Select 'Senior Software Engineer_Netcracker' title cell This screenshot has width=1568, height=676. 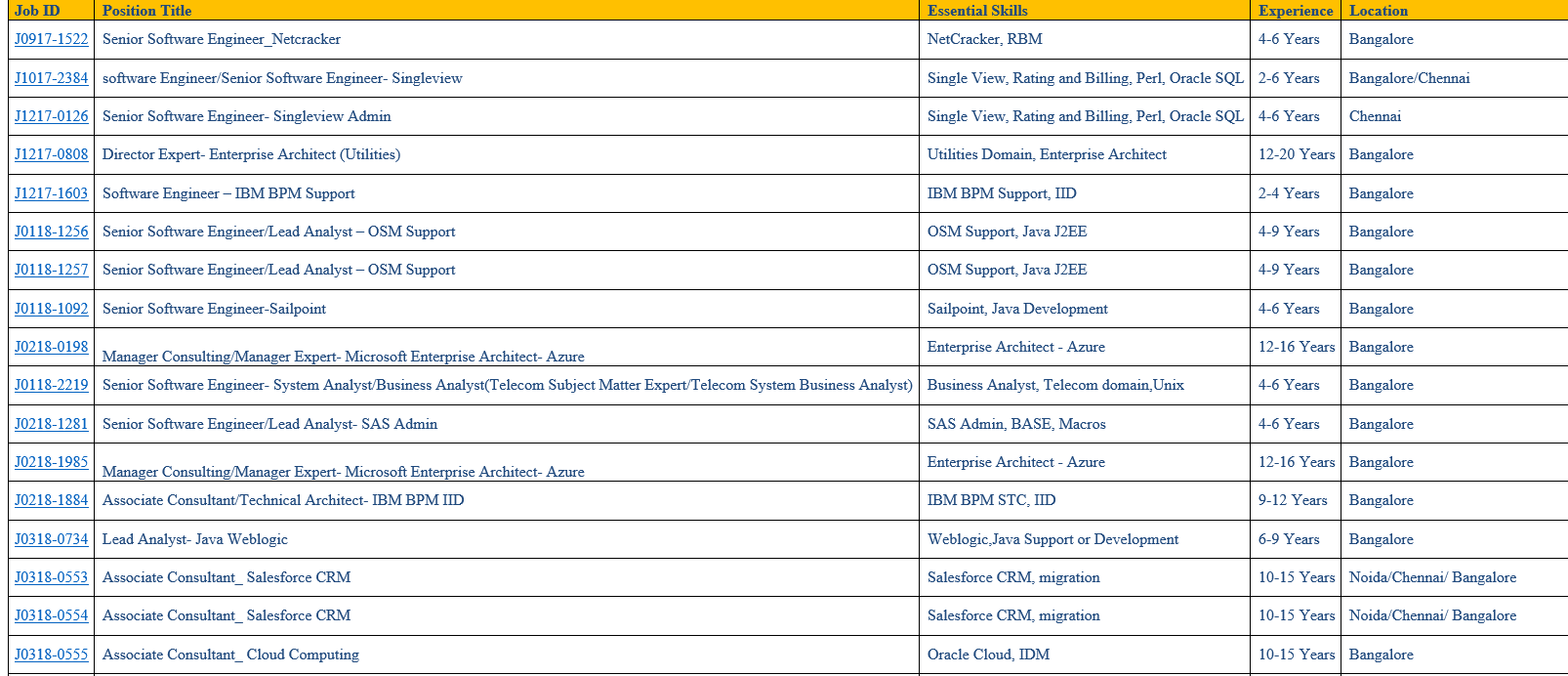click(507, 39)
